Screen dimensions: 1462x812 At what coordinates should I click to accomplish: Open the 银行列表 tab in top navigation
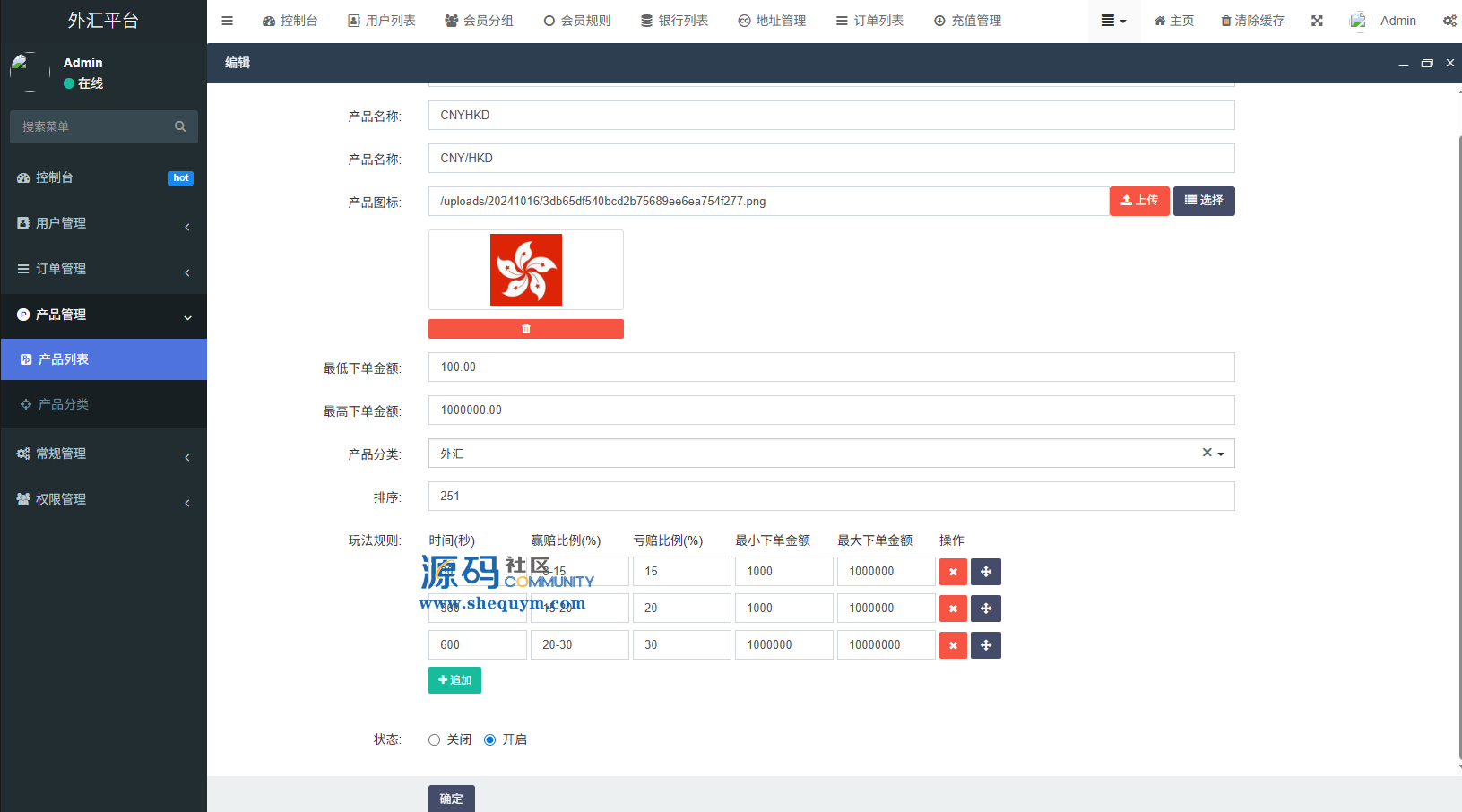coord(674,21)
